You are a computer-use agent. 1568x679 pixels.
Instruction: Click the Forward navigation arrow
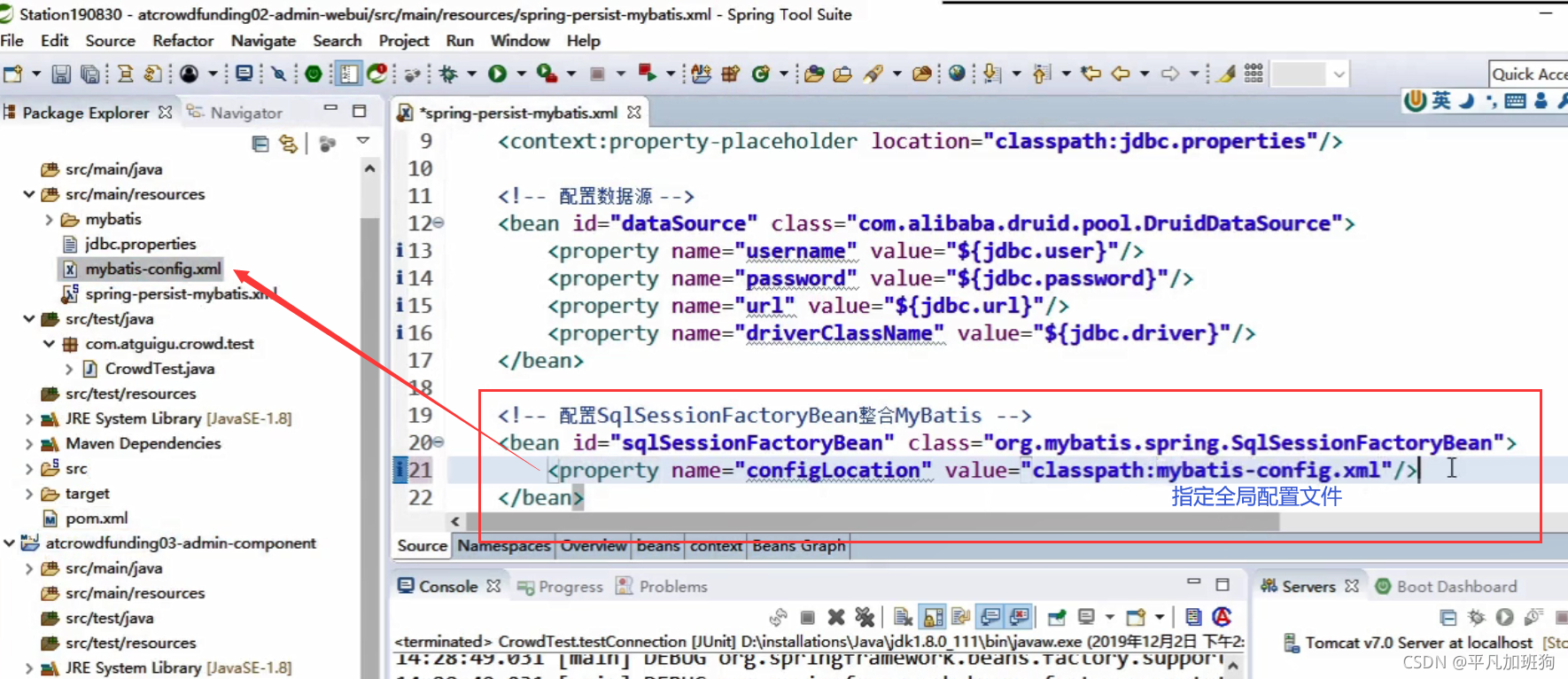[1170, 74]
